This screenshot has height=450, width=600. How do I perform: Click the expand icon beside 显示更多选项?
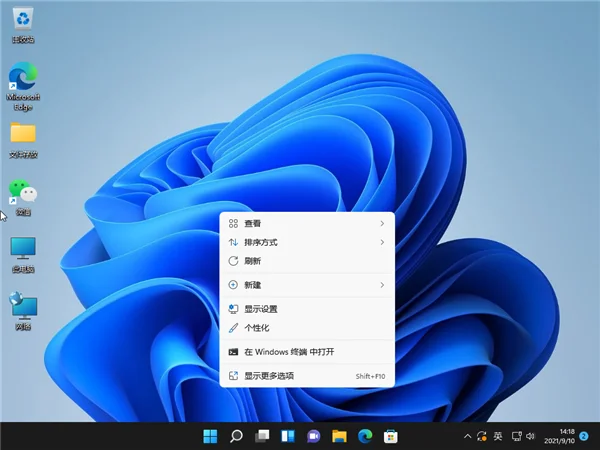233,376
